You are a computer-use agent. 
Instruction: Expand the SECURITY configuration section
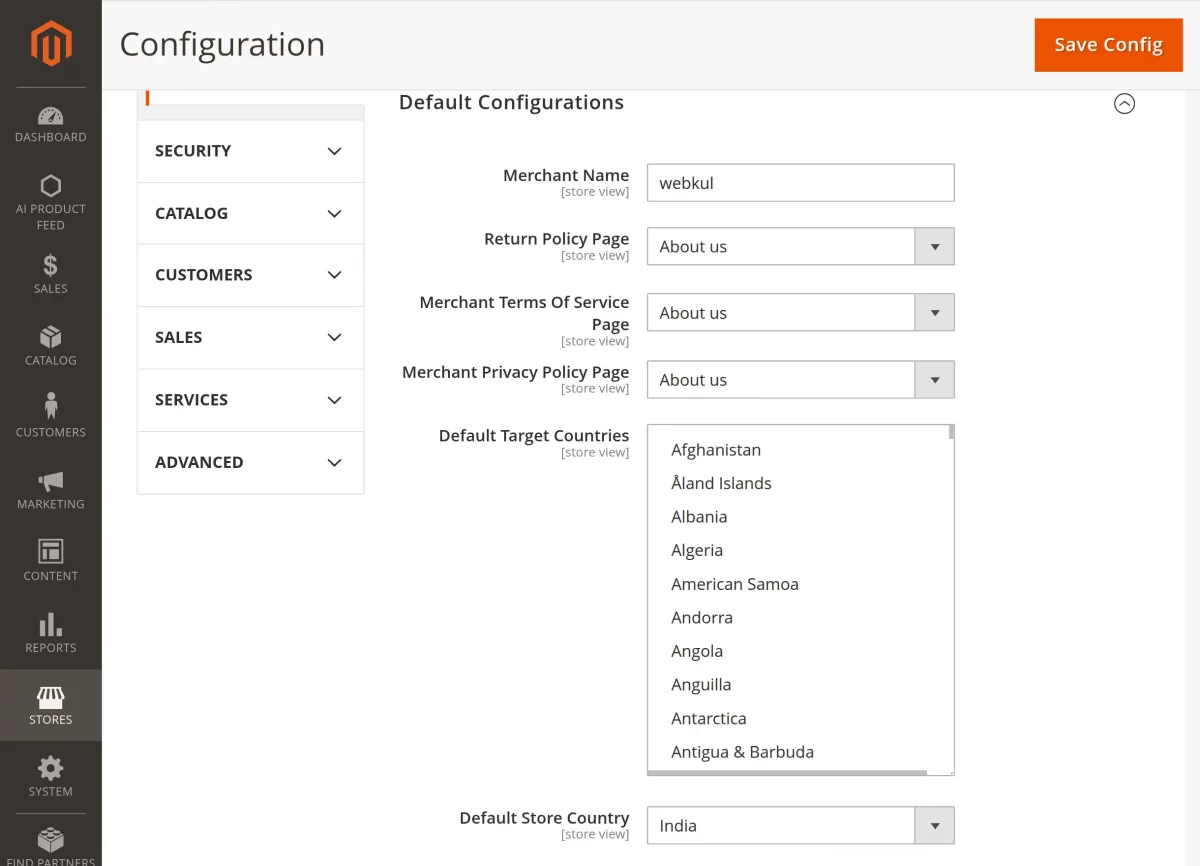coord(250,151)
